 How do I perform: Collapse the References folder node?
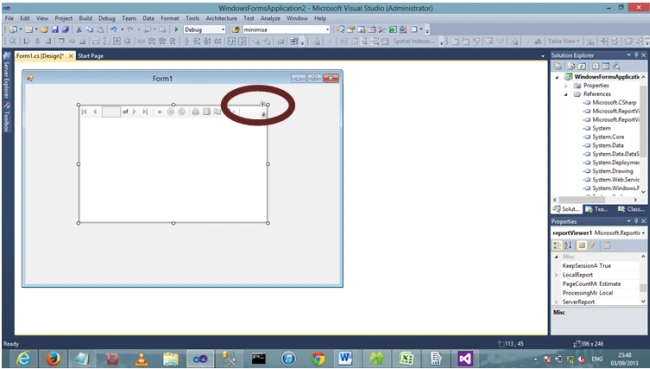[565, 95]
